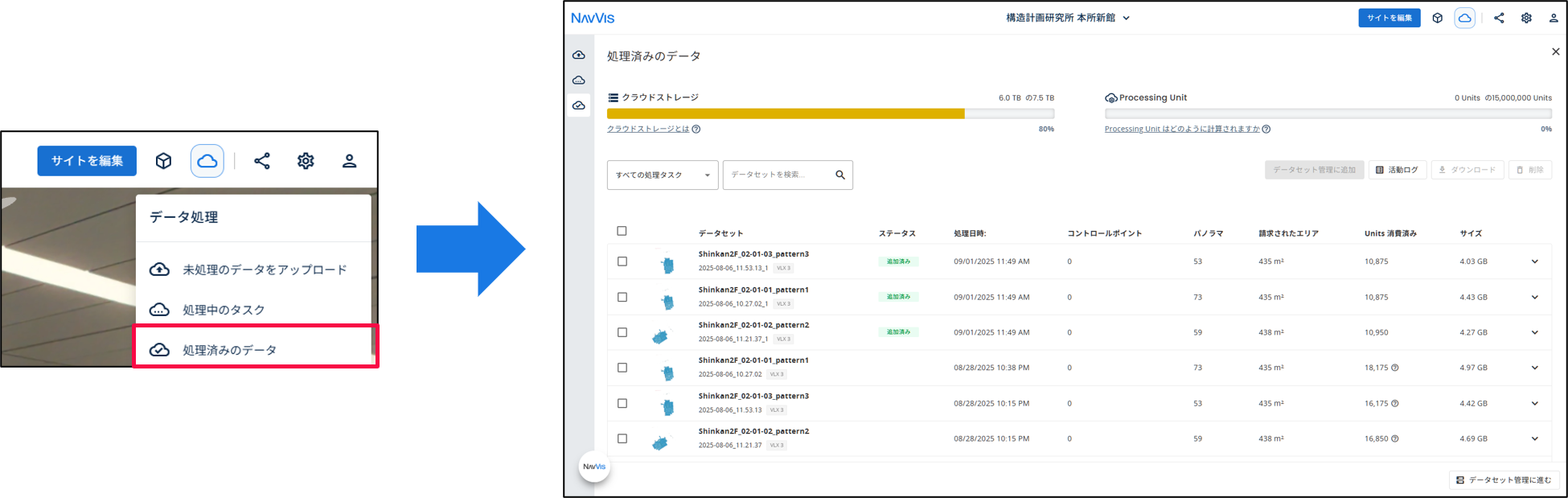Open processing tasks cloud icon in sidebar
Screen dimensions: 1568x498
(578, 80)
